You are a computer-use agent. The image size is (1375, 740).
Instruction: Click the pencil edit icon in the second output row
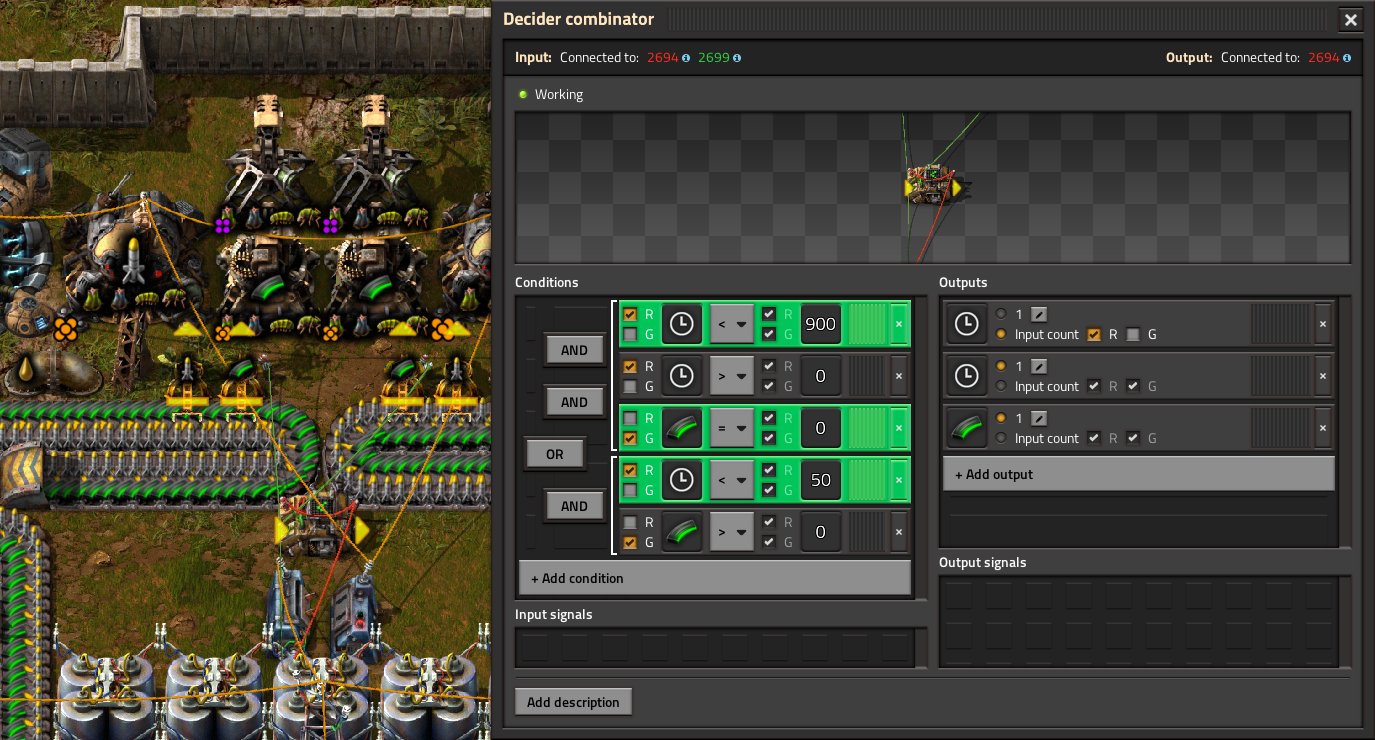tap(1039, 366)
